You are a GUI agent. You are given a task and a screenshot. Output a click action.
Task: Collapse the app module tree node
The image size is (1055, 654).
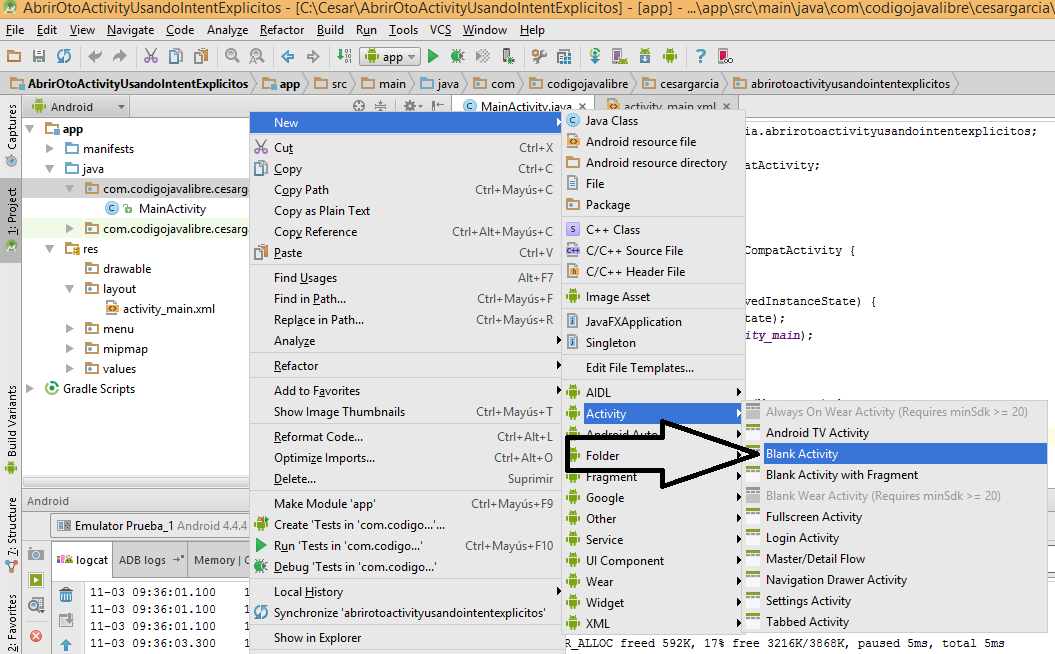tap(30, 129)
